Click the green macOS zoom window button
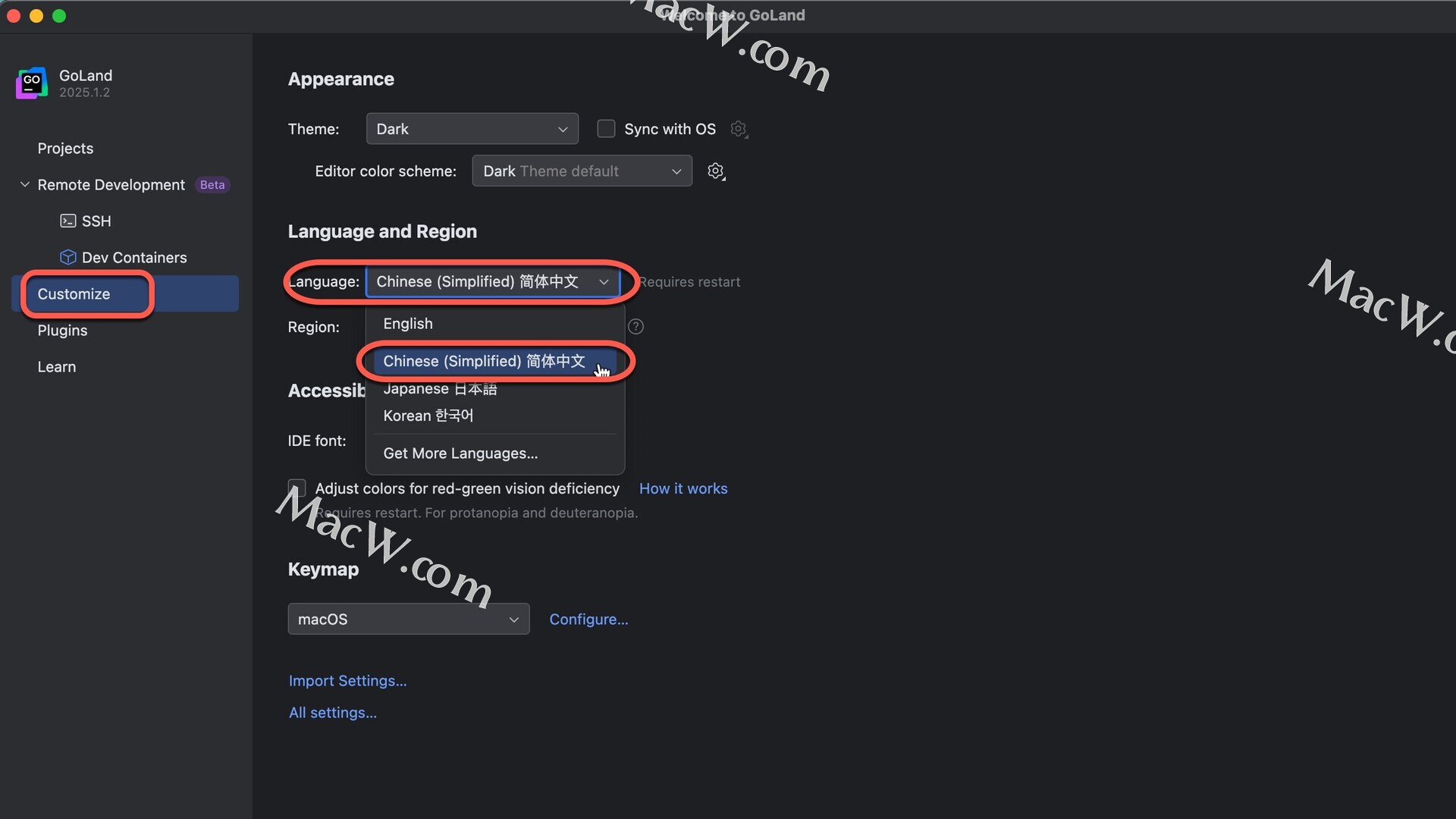Screen dimensions: 1456x819 tap(59, 16)
